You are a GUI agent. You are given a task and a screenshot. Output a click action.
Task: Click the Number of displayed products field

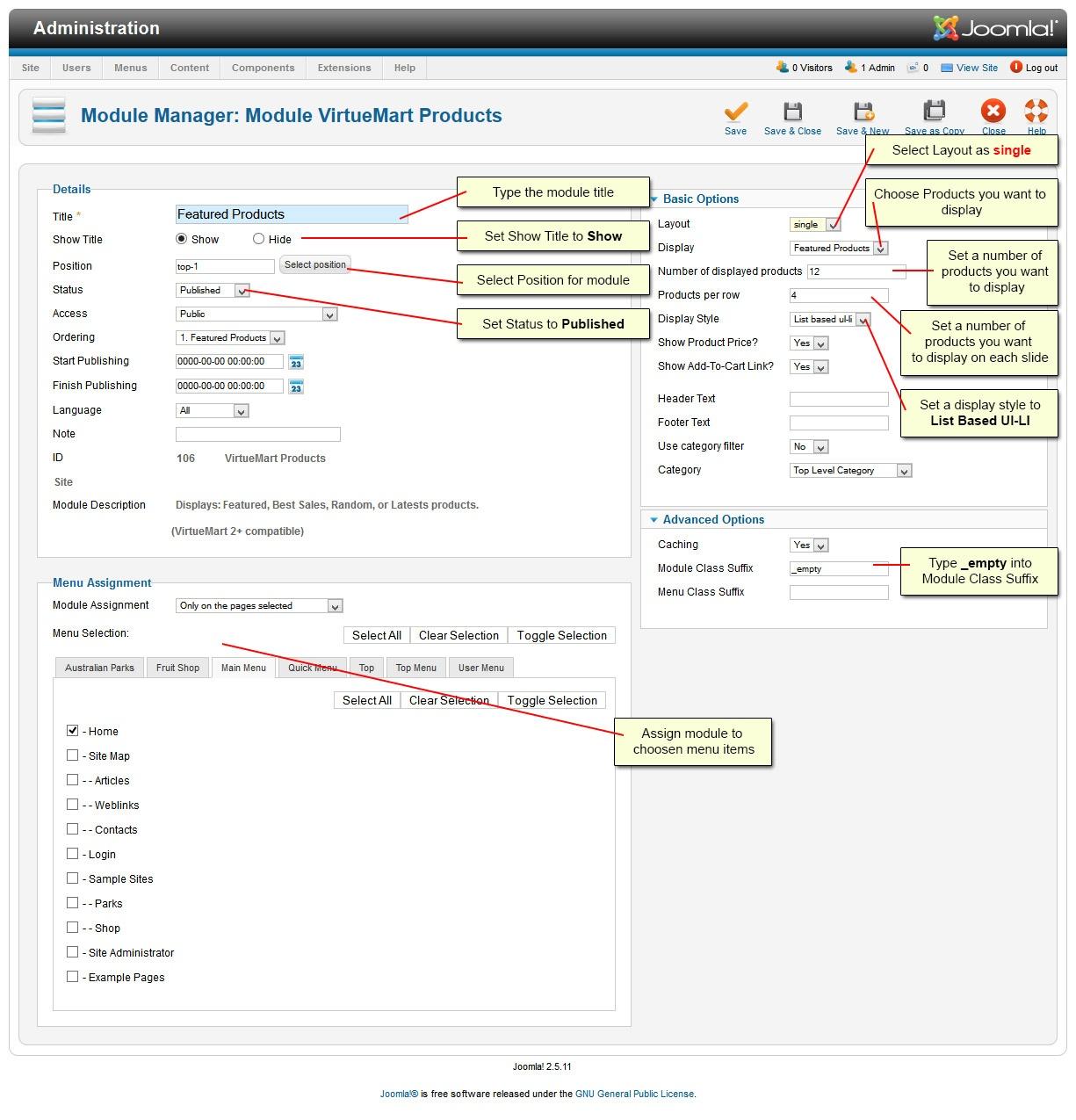(x=856, y=271)
